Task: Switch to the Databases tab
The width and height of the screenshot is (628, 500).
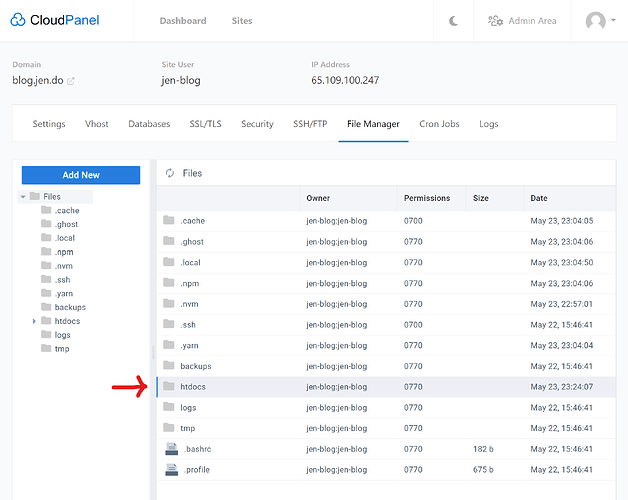Action: click(149, 124)
